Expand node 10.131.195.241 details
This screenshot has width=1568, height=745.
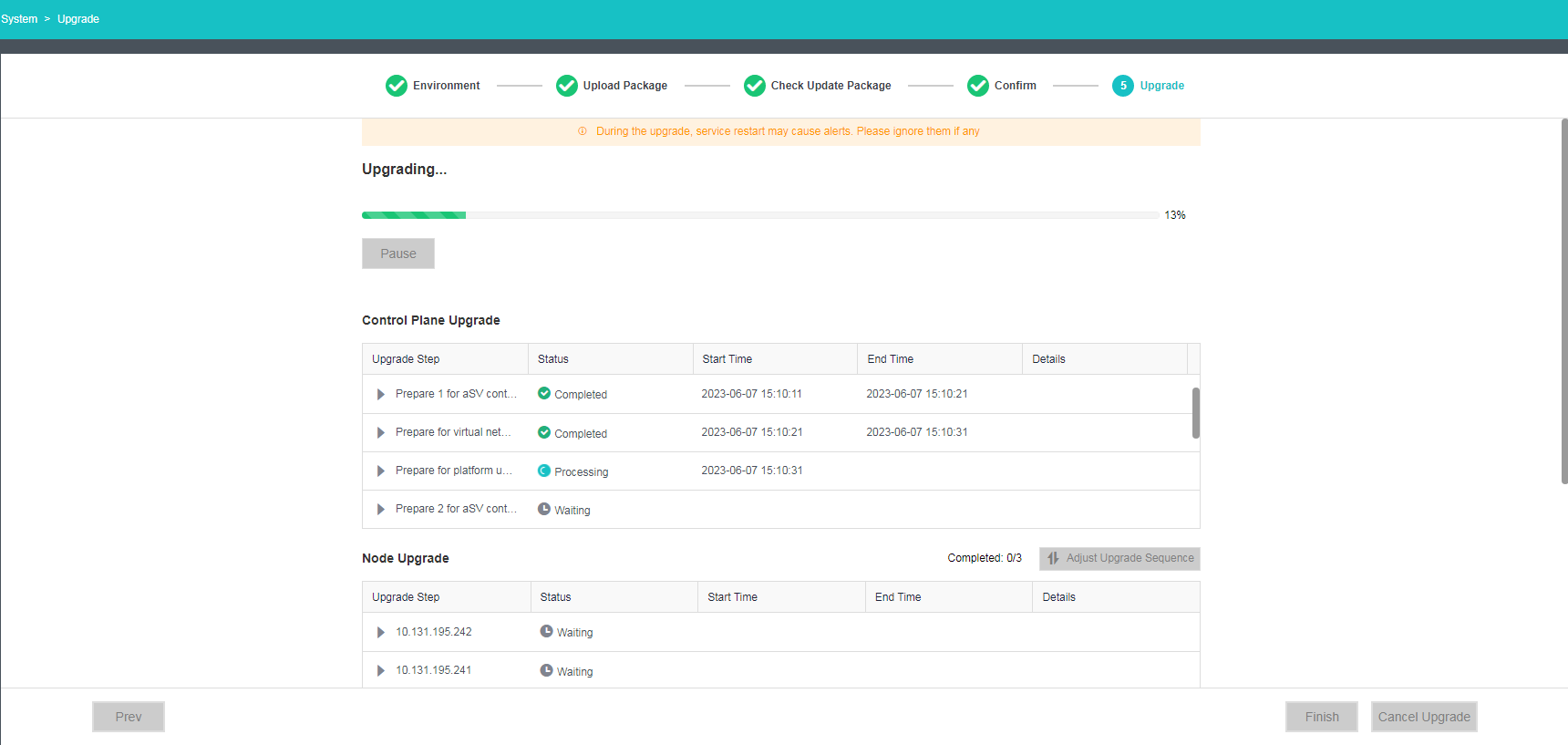pos(381,670)
